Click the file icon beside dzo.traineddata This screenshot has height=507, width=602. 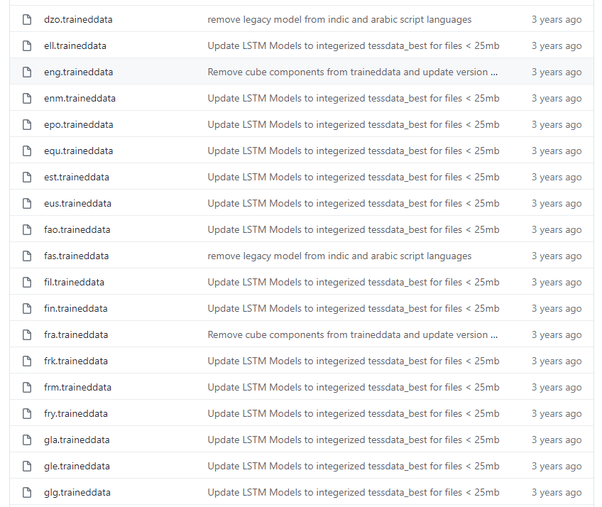[27, 20]
